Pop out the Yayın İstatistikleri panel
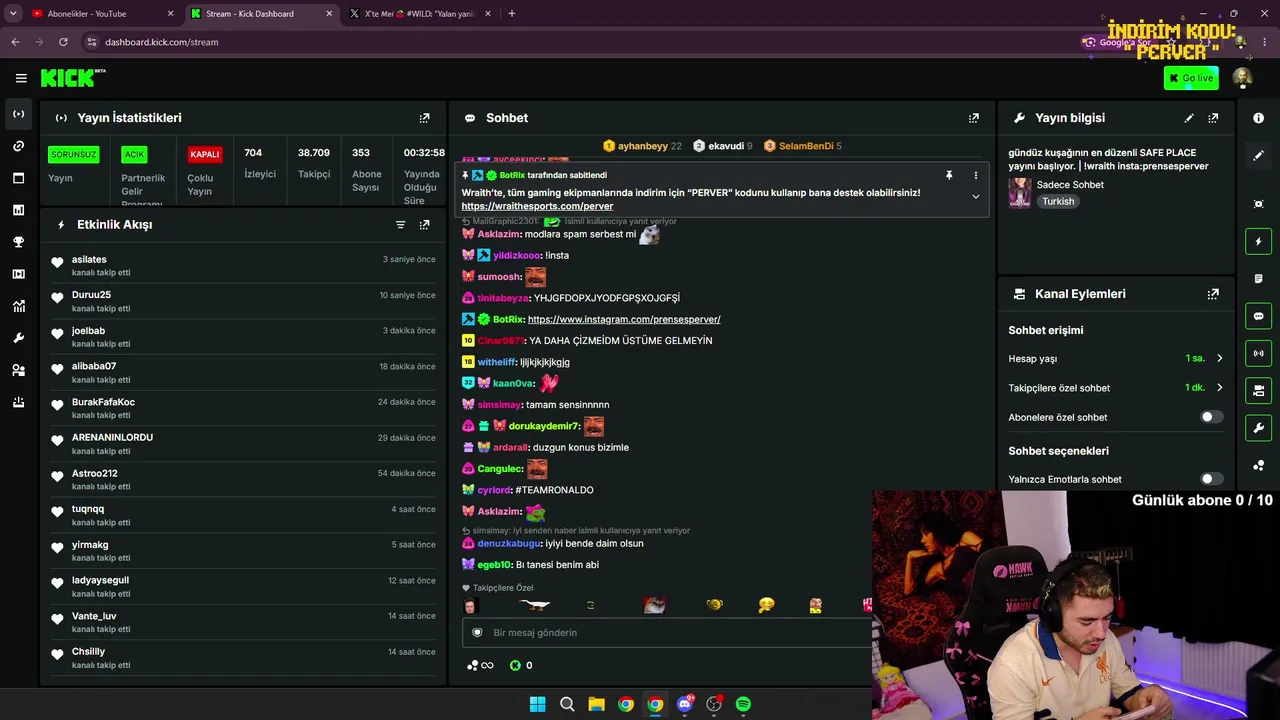Image resolution: width=1280 pixels, height=720 pixels. [424, 118]
